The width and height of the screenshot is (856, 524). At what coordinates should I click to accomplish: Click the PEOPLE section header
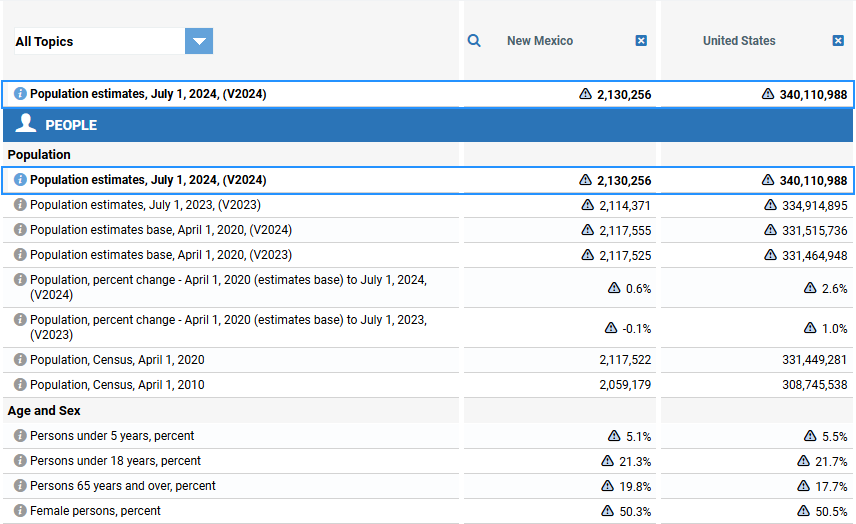point(70,125)
